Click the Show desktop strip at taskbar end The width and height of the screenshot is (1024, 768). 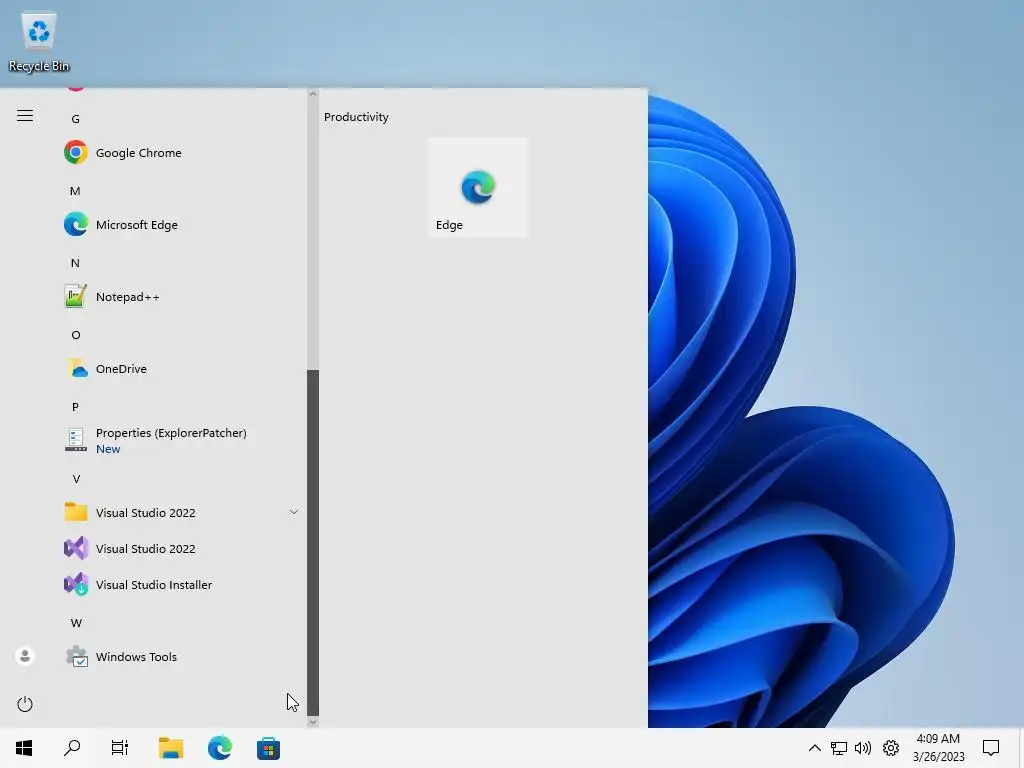(1021, 748)
